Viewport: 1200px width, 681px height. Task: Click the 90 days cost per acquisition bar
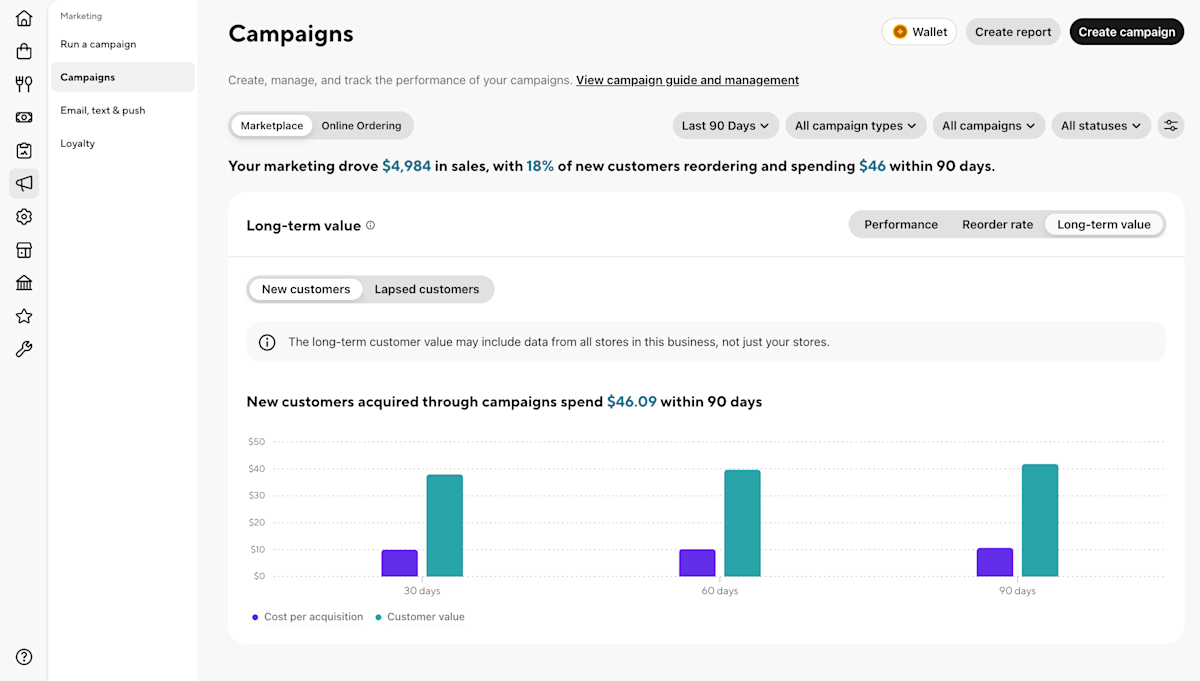[995, 562]
